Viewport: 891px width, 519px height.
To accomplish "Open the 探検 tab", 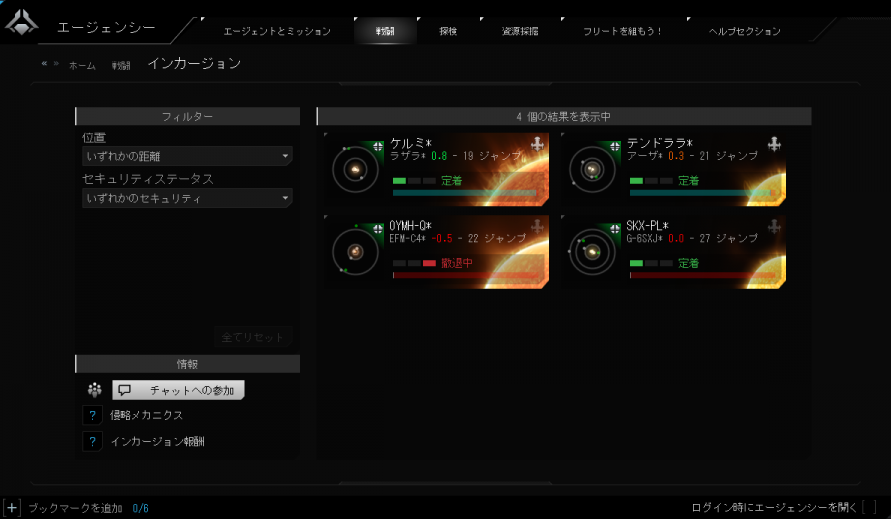I will click(448, 31).
